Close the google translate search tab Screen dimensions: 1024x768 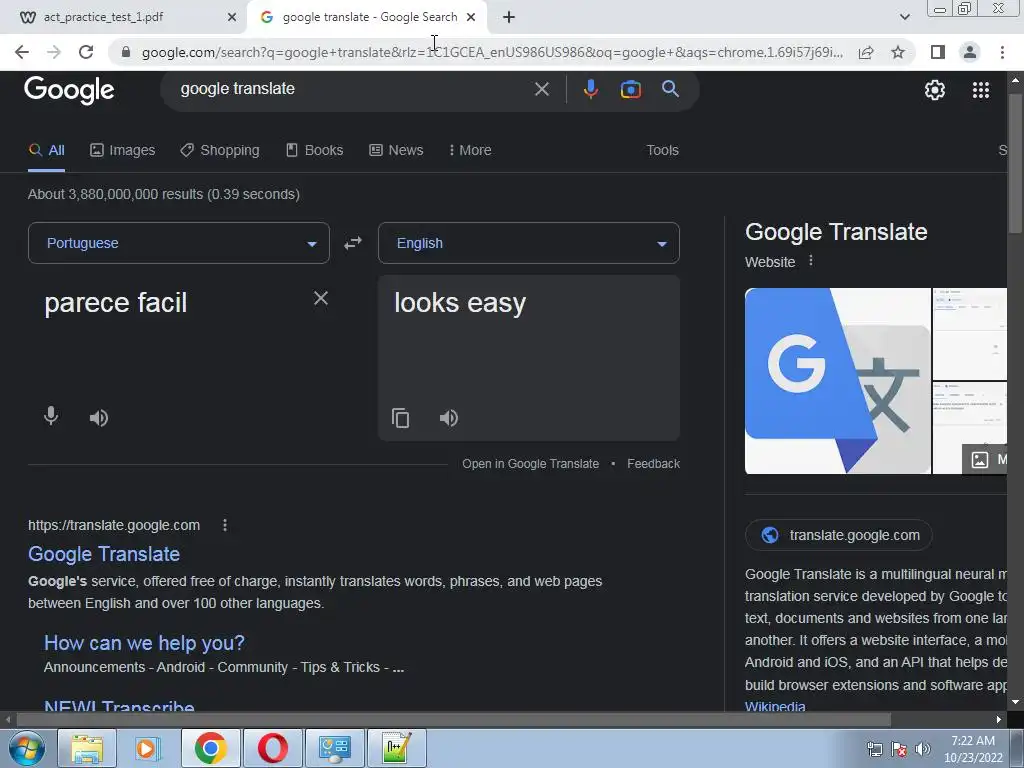click(471, 18)
